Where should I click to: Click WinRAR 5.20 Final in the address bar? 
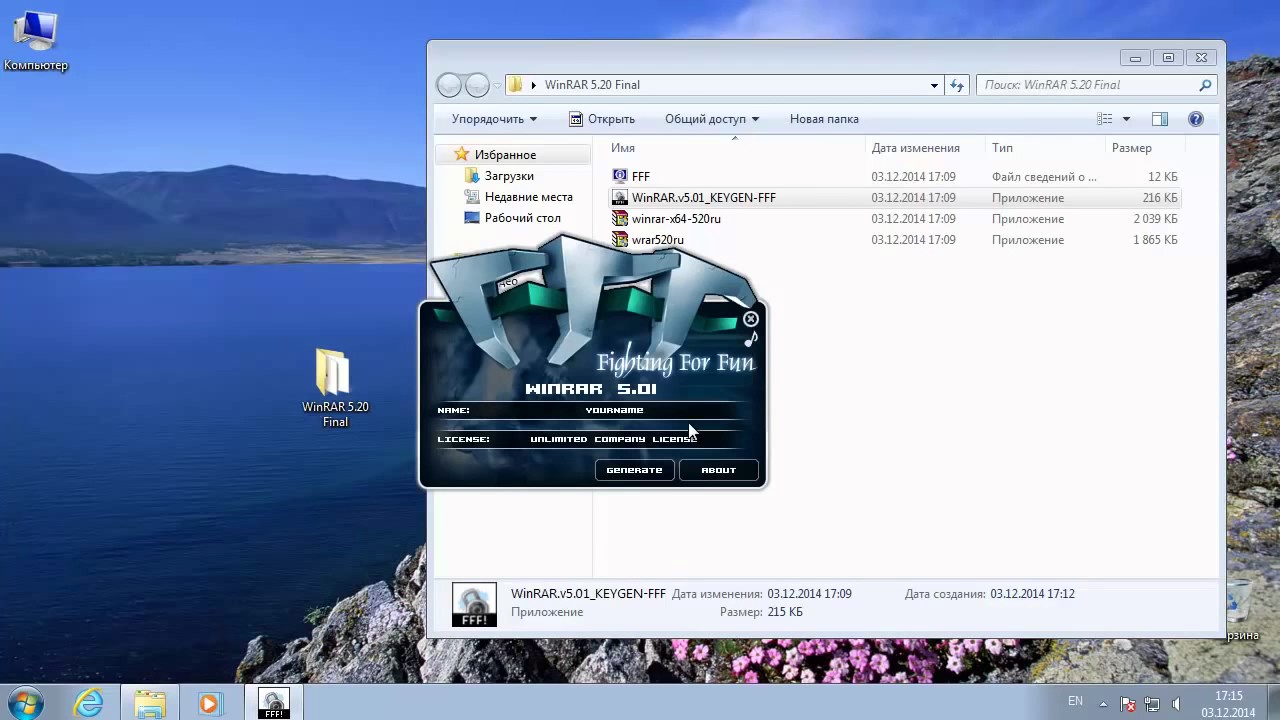592,85
